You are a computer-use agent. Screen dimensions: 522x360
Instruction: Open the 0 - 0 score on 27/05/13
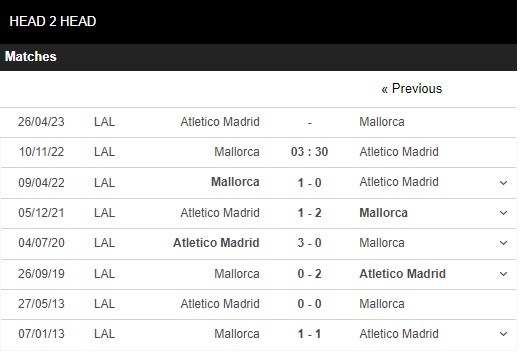pyautogui.click(x=309, y=304)
